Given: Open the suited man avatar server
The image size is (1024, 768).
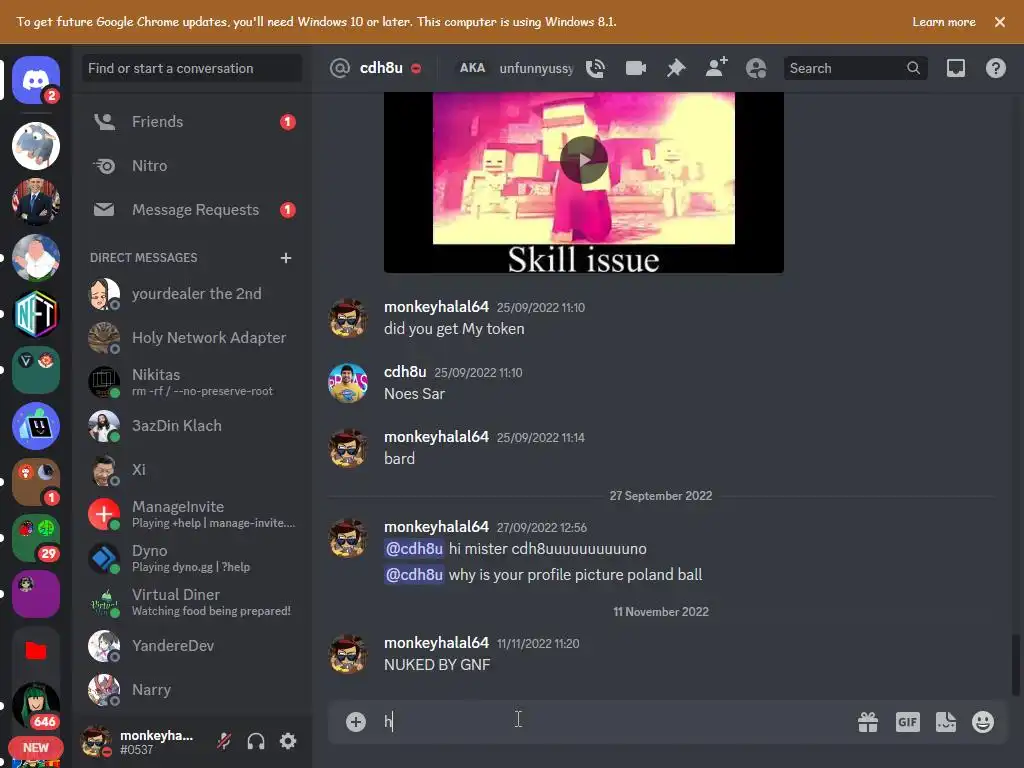Looking at the screenshot, I should pyautogui.click(x=36, y=202).
